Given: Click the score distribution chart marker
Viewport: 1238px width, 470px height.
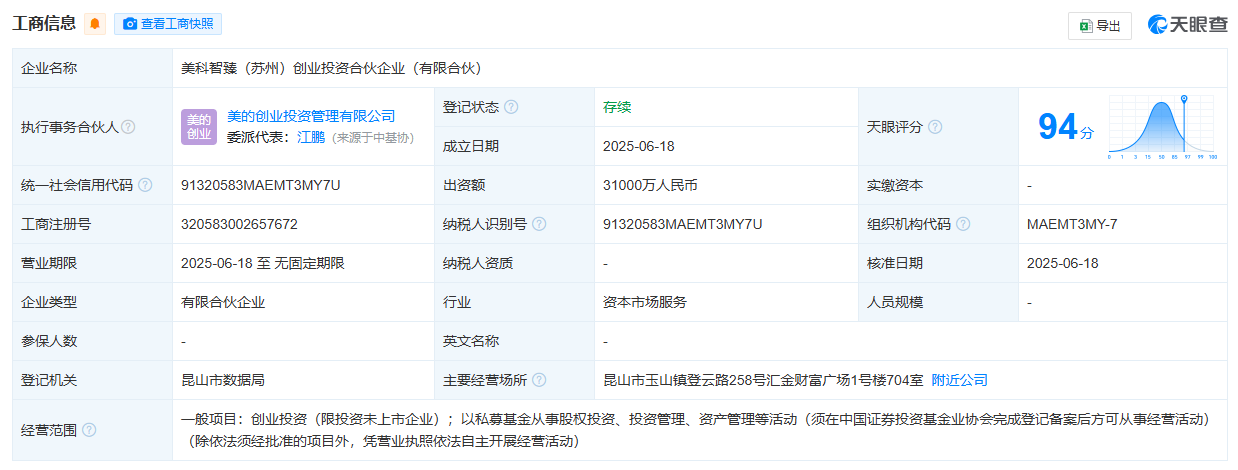Looking at the screenshot, I should click(x=1184, y=100).
